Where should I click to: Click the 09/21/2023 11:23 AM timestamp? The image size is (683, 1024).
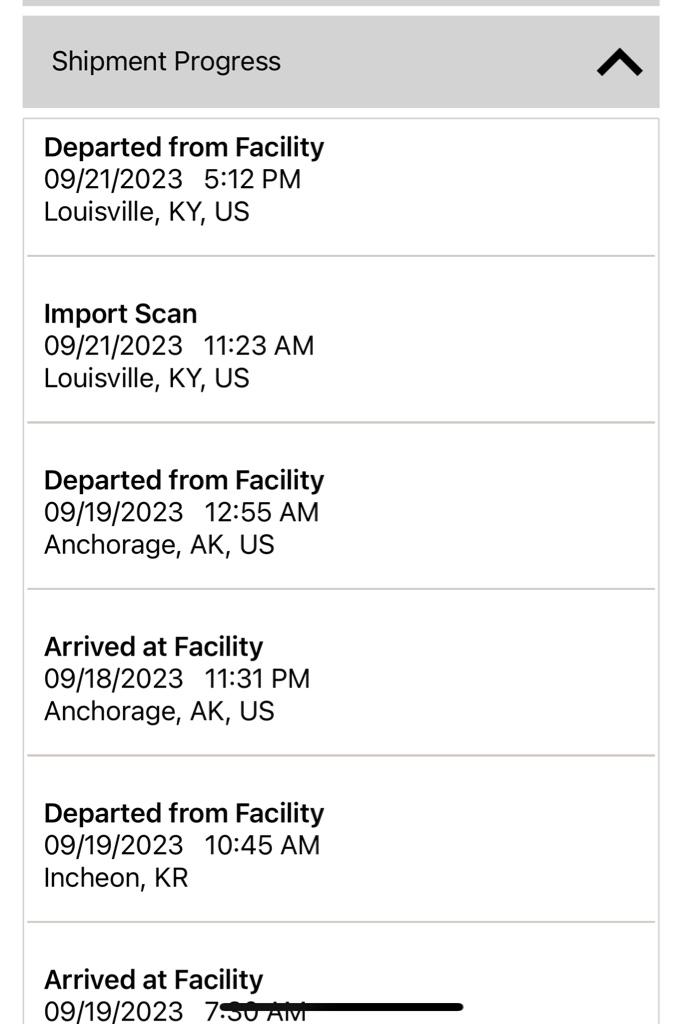pyautogui.click(x=179, y=345)
